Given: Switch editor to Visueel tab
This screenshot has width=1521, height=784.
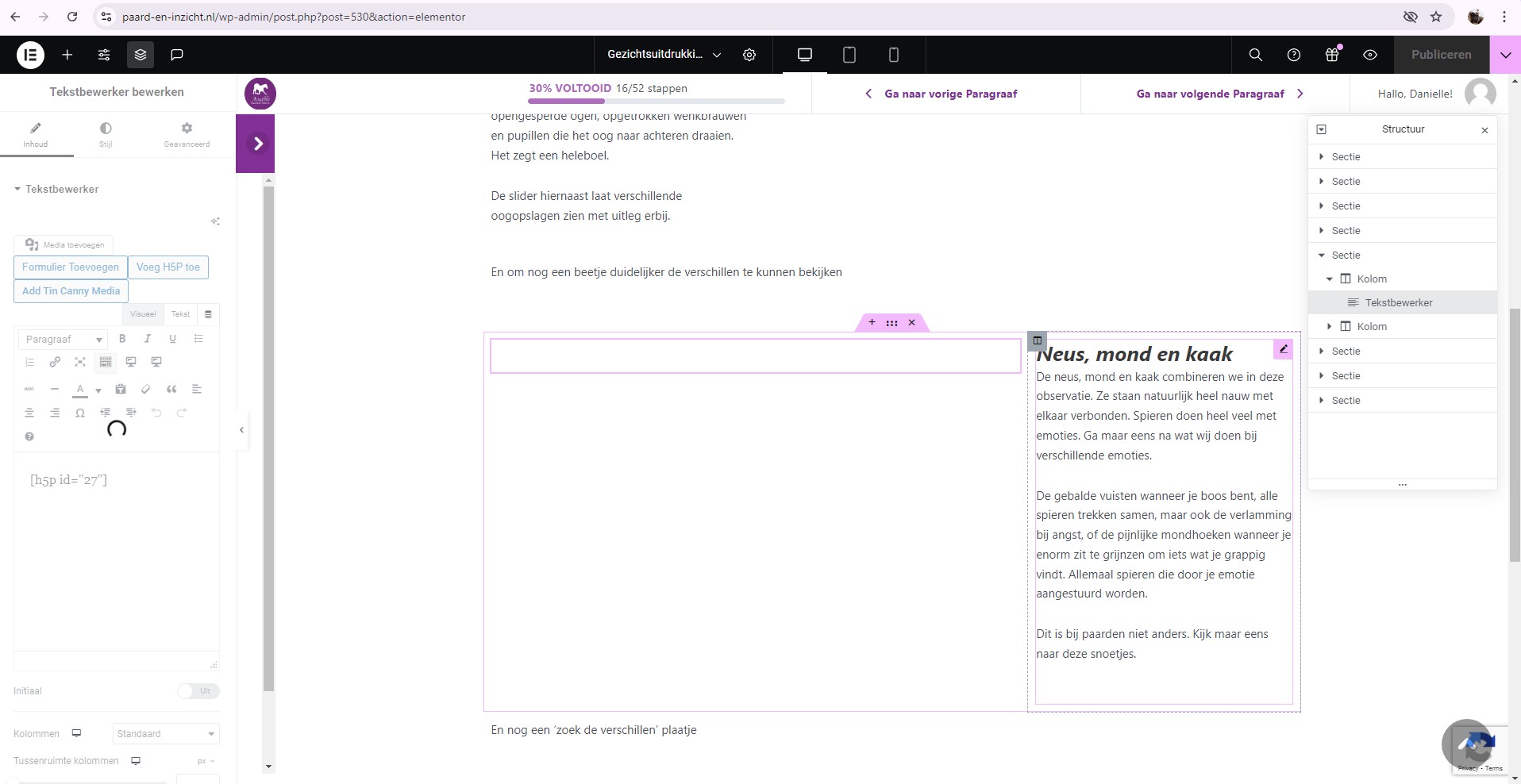Looking at the screenshot, I should (143, 314).
